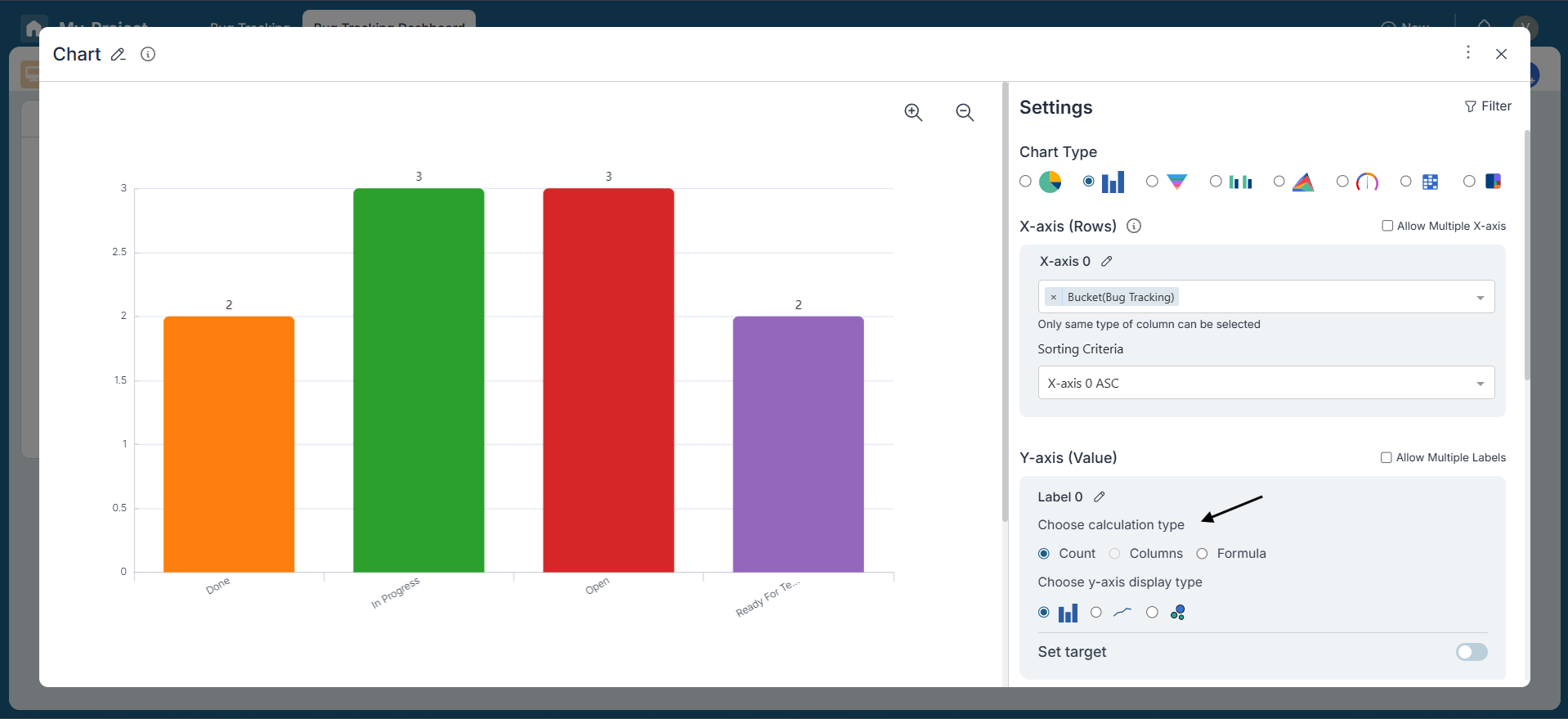Click the grouped bar chart type icon
Screen dimensions: 1568x719
coord(1241,182)
